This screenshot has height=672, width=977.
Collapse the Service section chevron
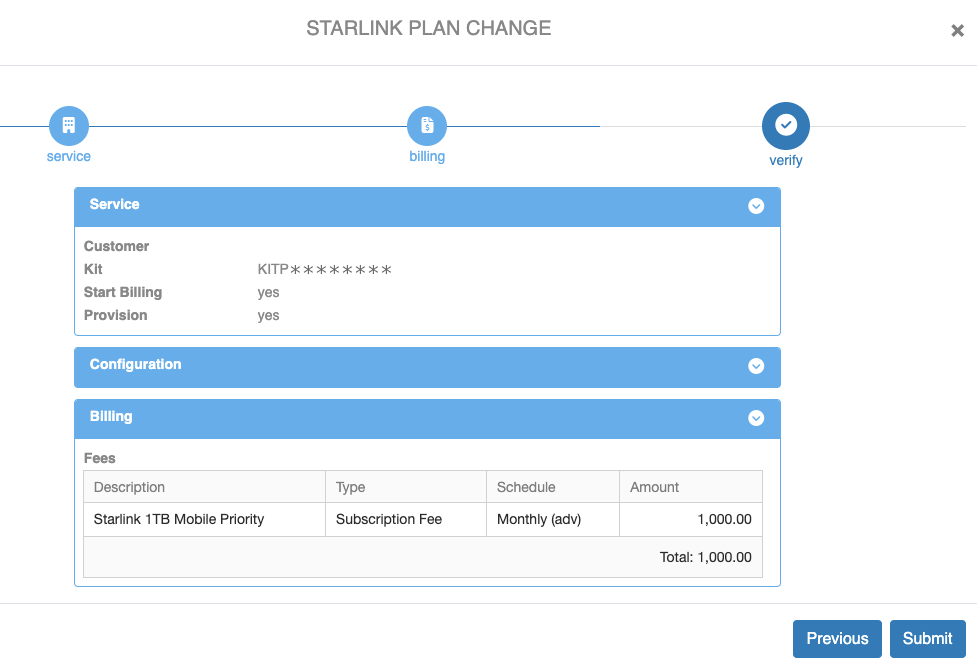[x=756, y=206]
